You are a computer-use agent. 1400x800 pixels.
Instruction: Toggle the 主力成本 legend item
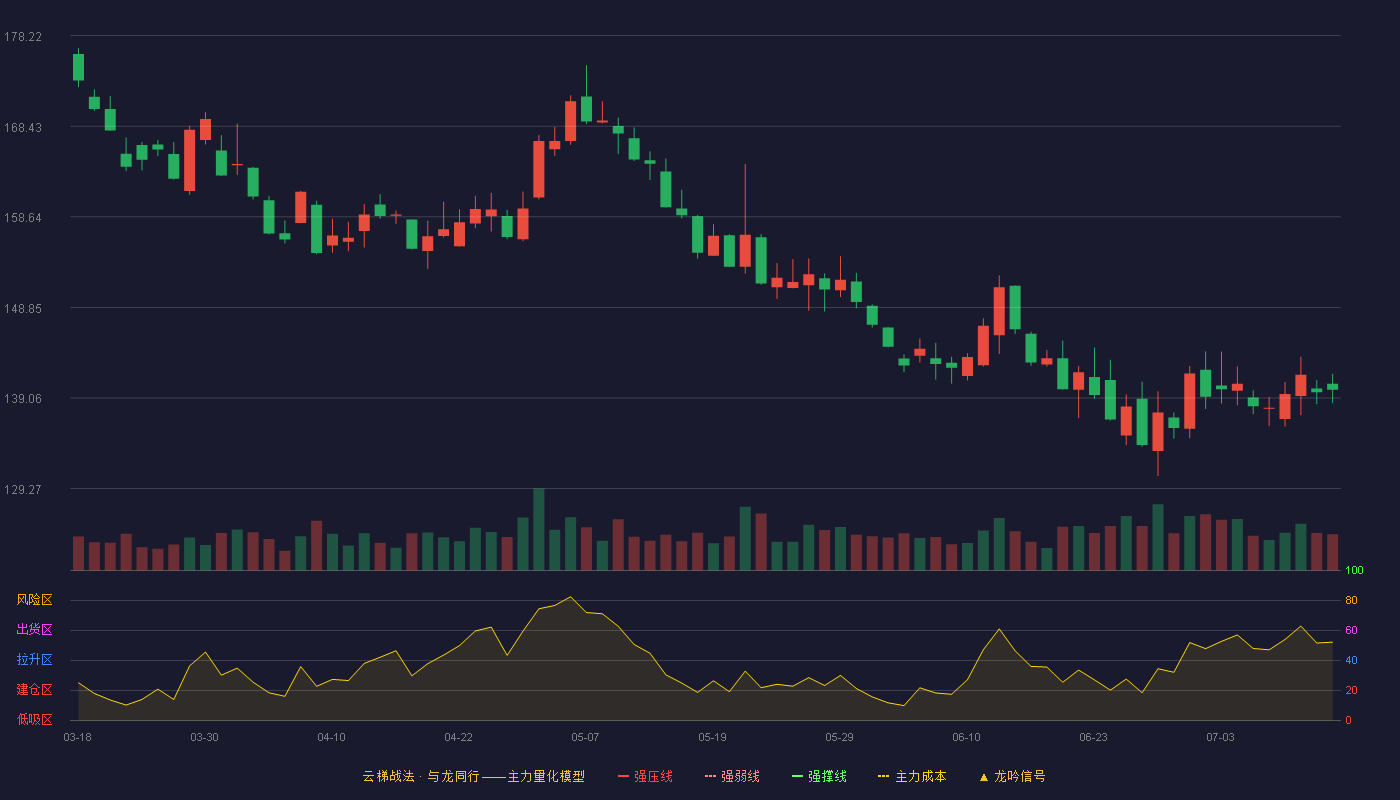[x=912, y=776]
